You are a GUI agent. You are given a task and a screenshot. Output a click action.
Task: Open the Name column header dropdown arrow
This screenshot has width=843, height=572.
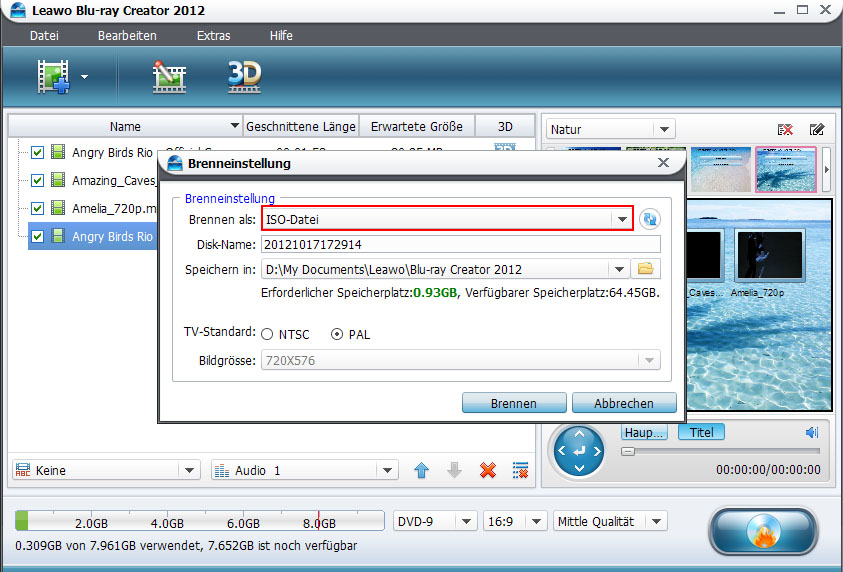(234, 126)
